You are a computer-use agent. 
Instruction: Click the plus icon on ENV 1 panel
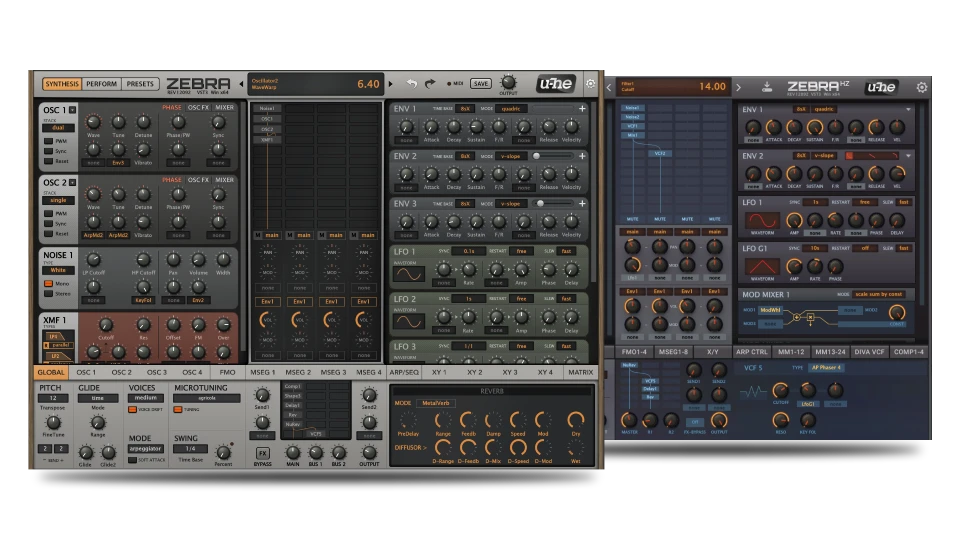coord(582,109)
